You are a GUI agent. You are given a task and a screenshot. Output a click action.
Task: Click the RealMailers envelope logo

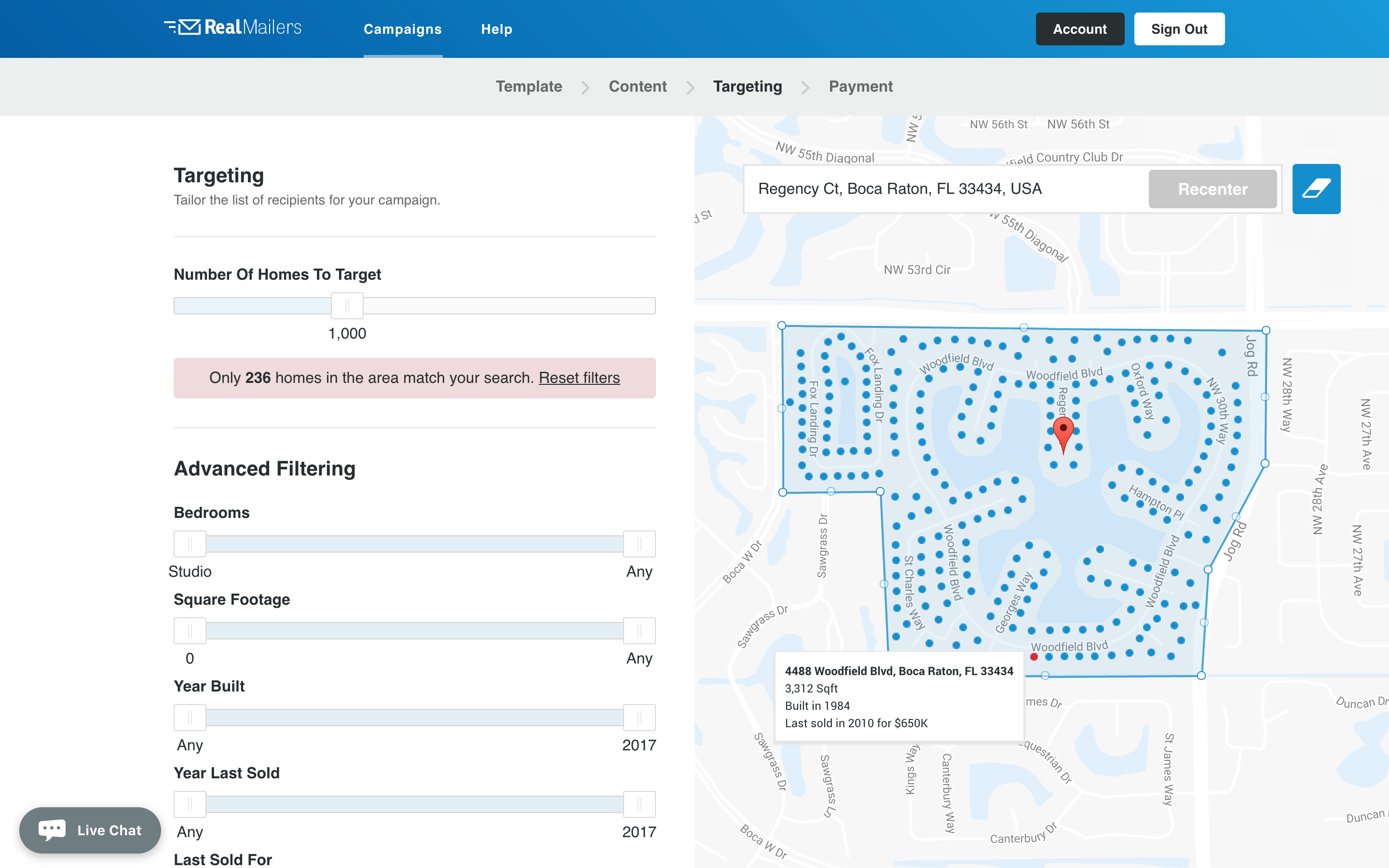point(189,27)
